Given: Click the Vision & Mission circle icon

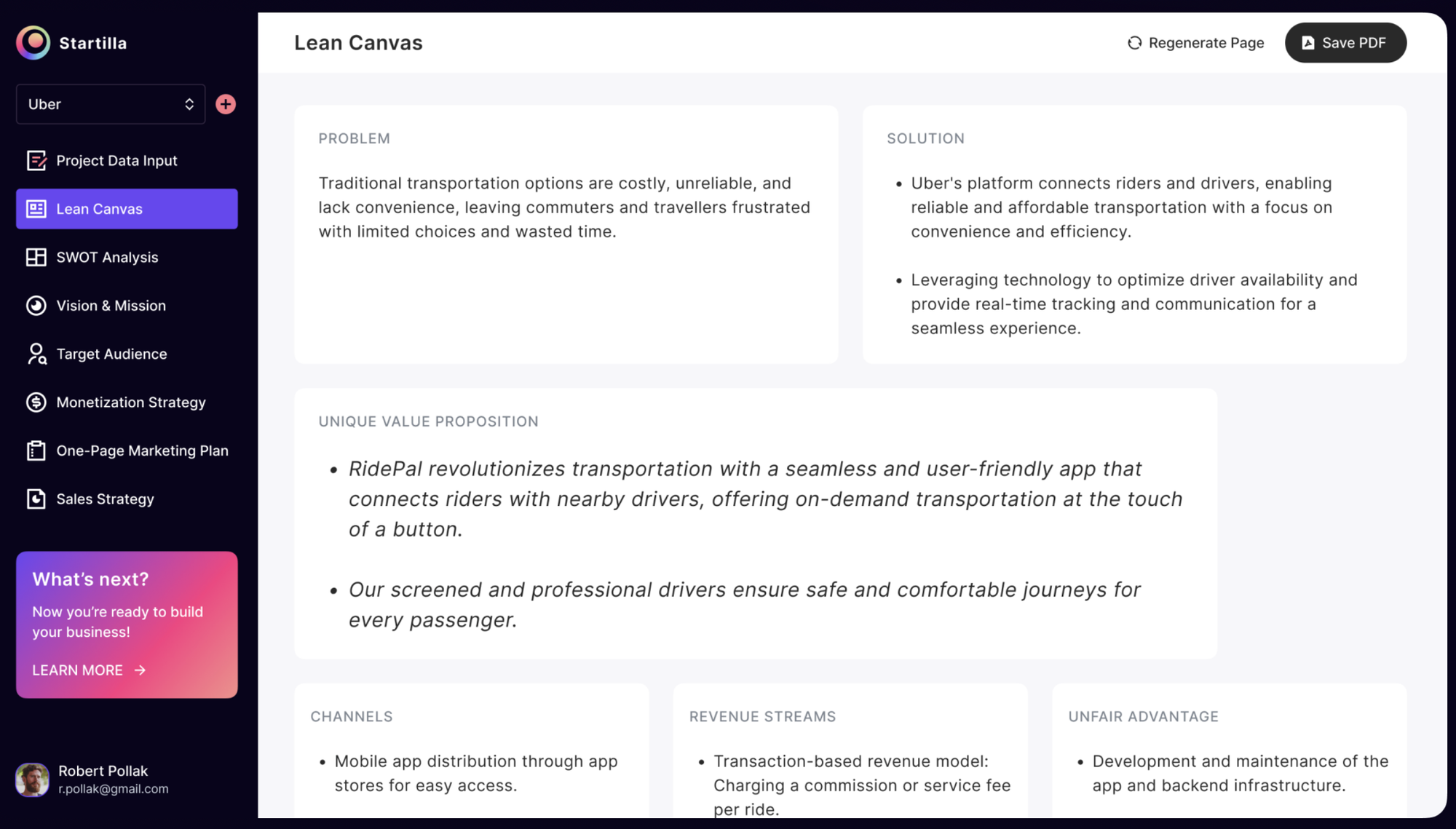Looking at the screenshot, I should pyautogui.click(x=36, y=306).
